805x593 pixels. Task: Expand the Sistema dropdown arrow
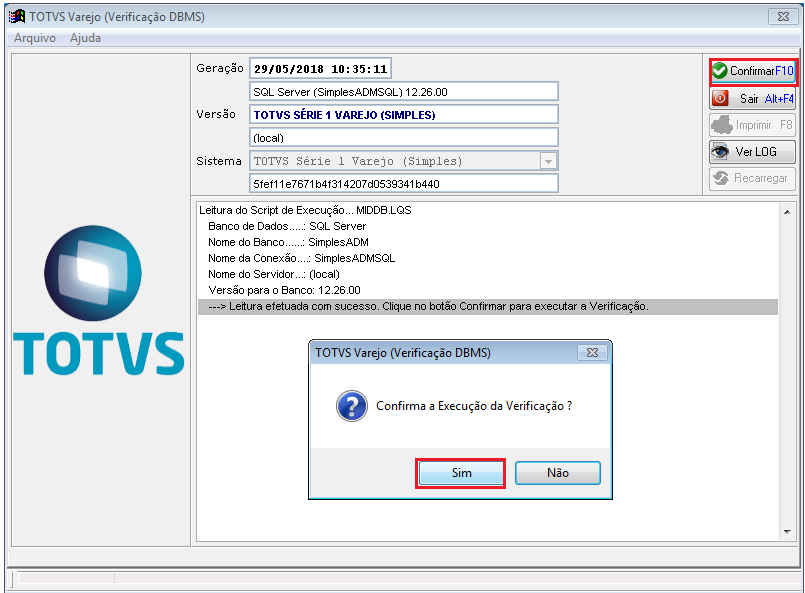(548, 161)
